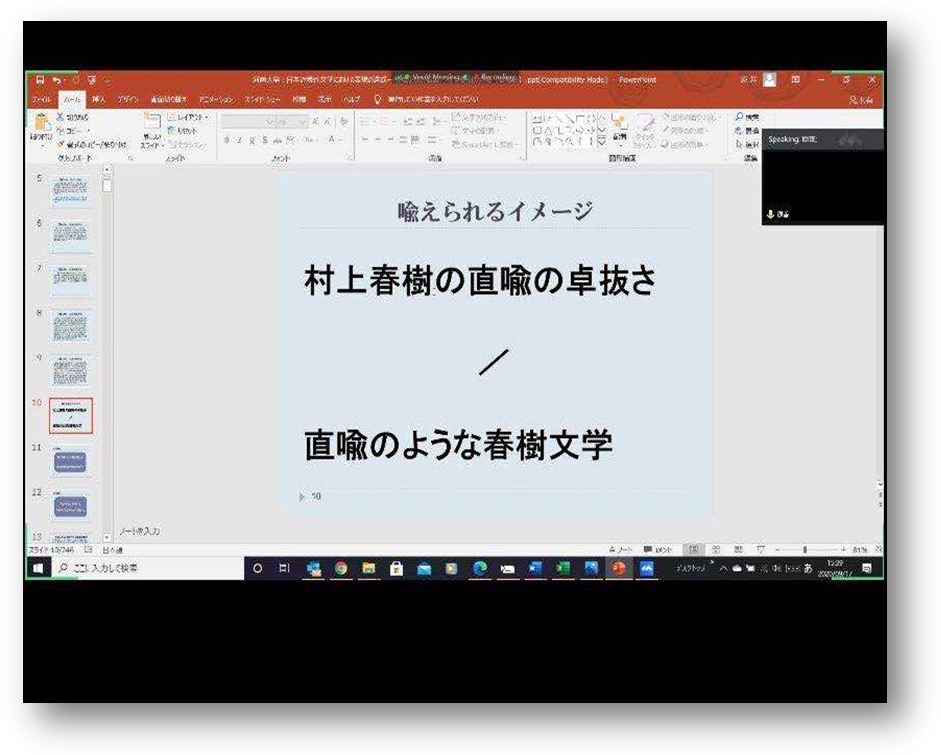Open Animations (アニメーション) tab
Screen dimensions: 941x755
pyautogui.click(x=216, y=99)
